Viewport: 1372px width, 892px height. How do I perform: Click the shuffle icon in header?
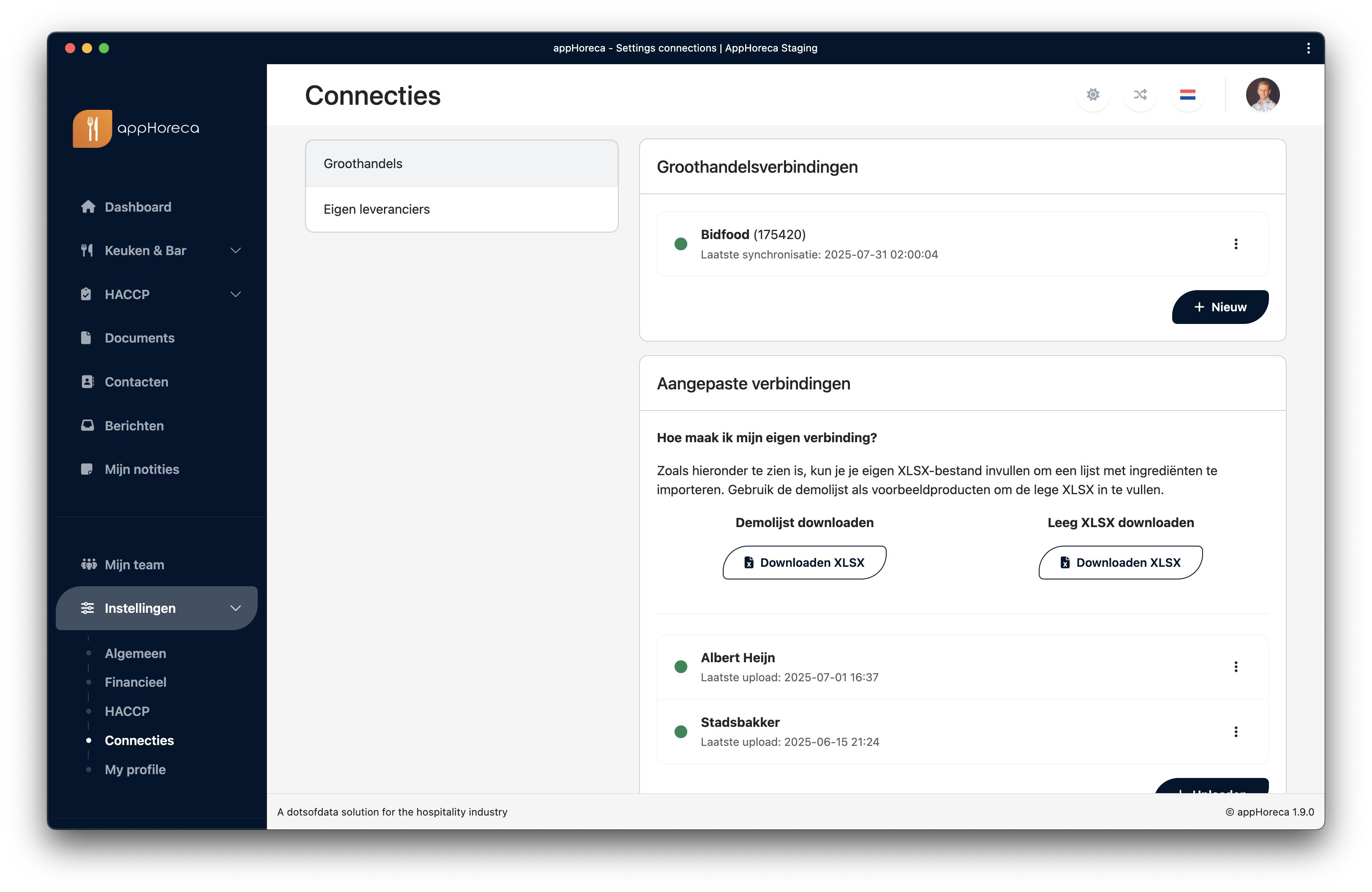click(x=1140, y=95)
